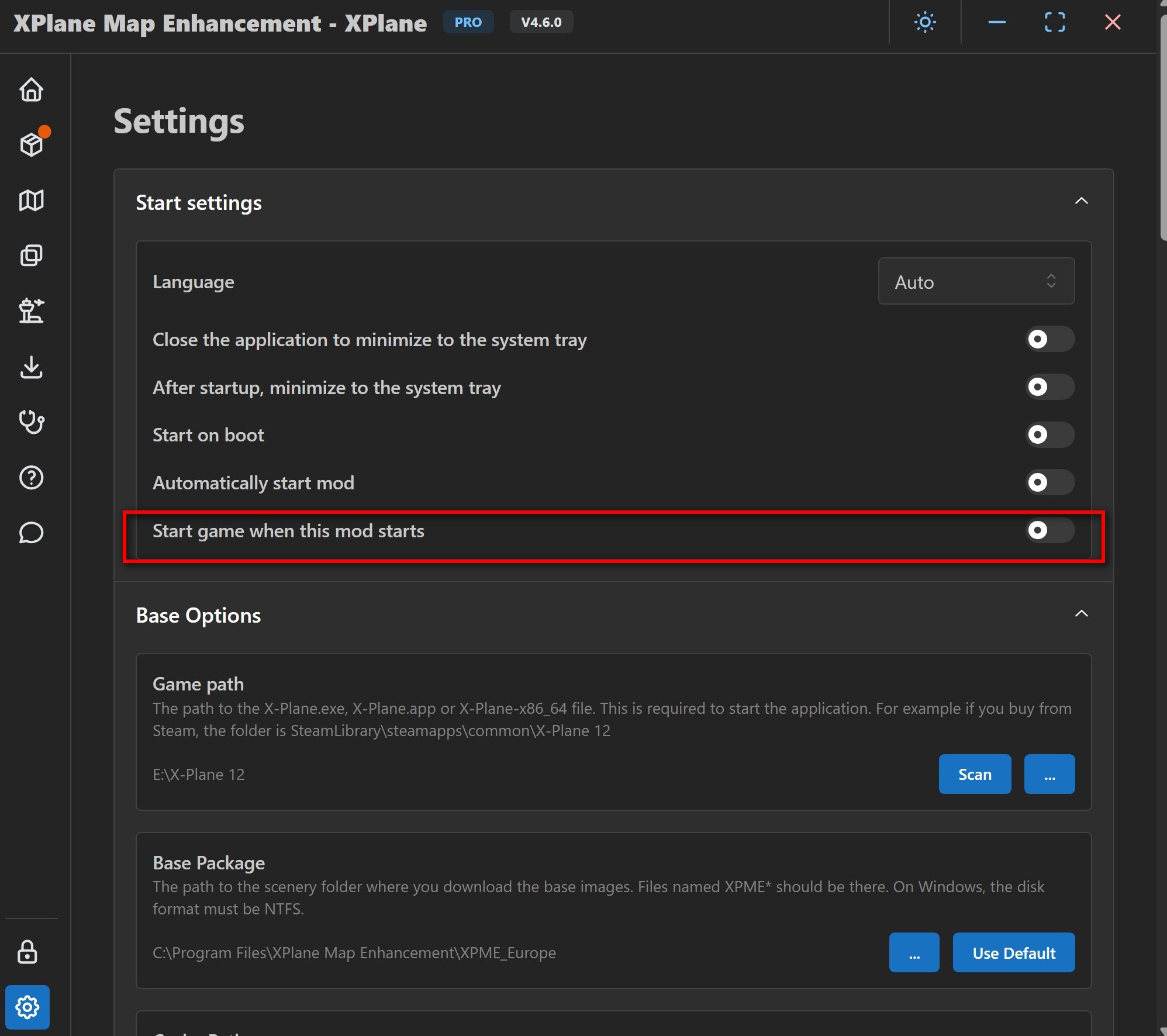The height and width of the screenshot is (1036, 1167).
Task: Enable Automatically start mod switch
Action: tap(1050, 482)
